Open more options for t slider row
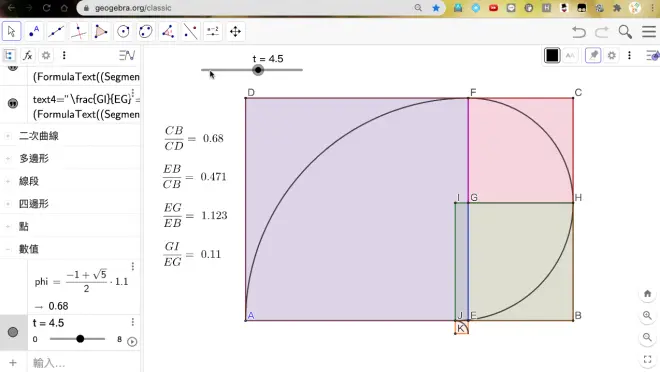This screenshot has height=372, width=660. click(133, 322)
